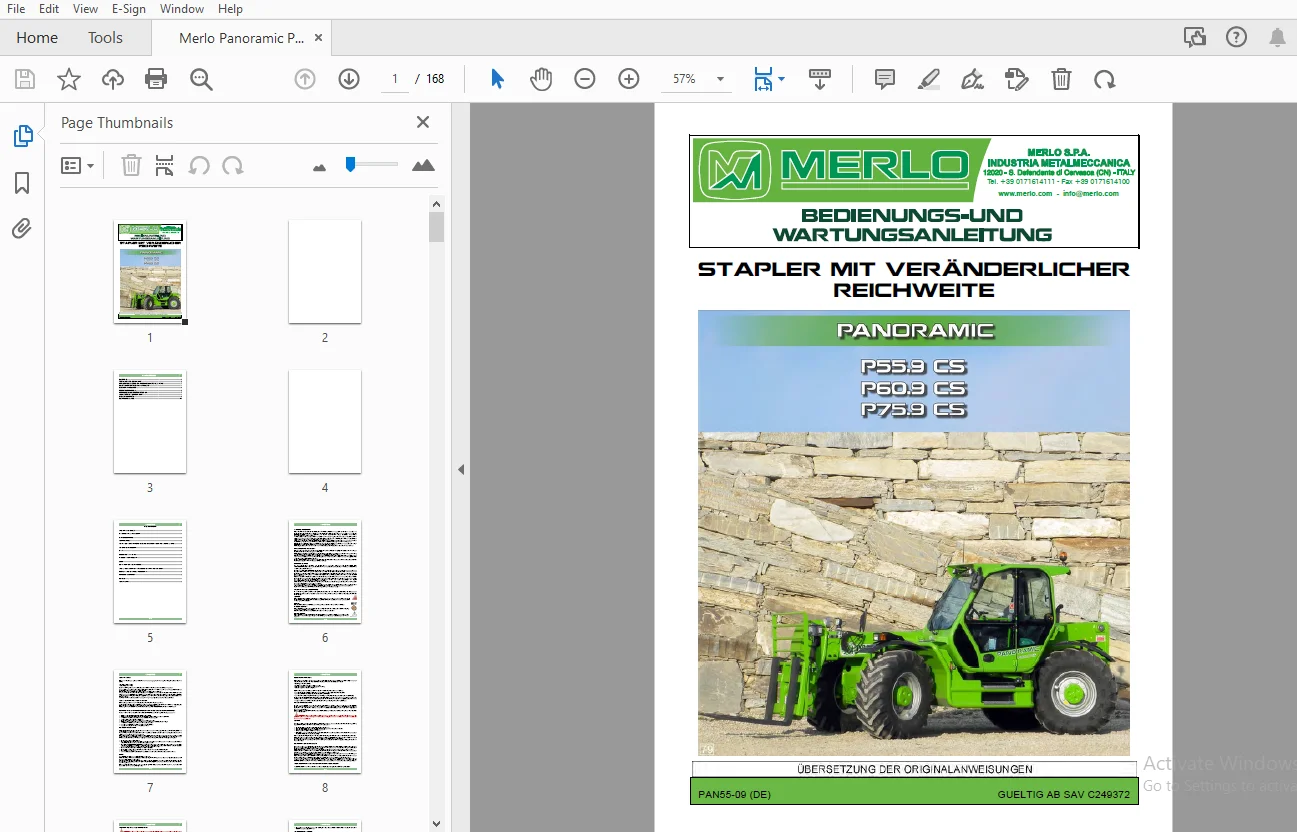Open Page Thumbnails sidebar icon
This screenshot has width=1297, height=832.
(22, 136)
